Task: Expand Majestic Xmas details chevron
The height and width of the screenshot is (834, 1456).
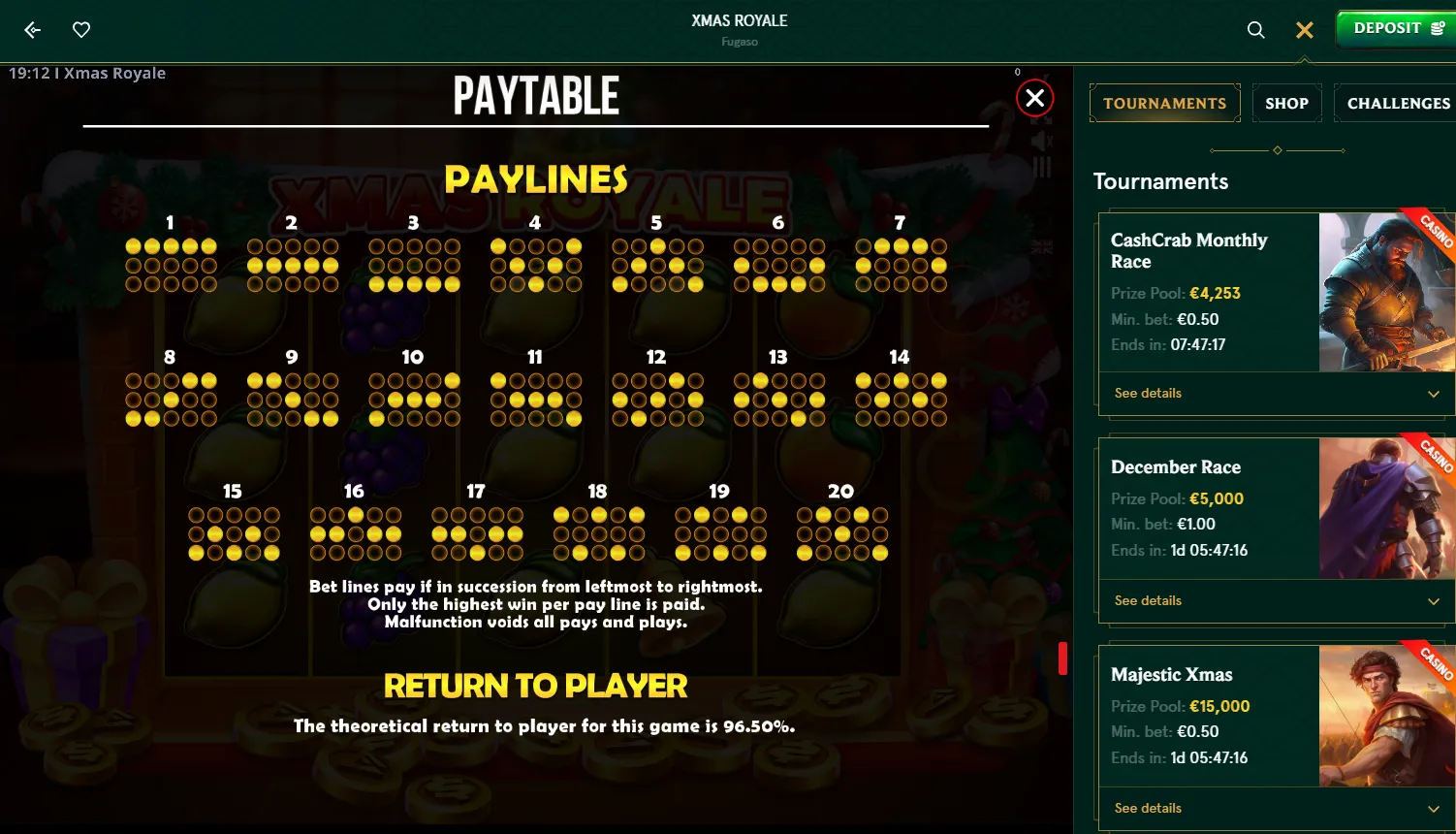Action: coord(1434,809)
